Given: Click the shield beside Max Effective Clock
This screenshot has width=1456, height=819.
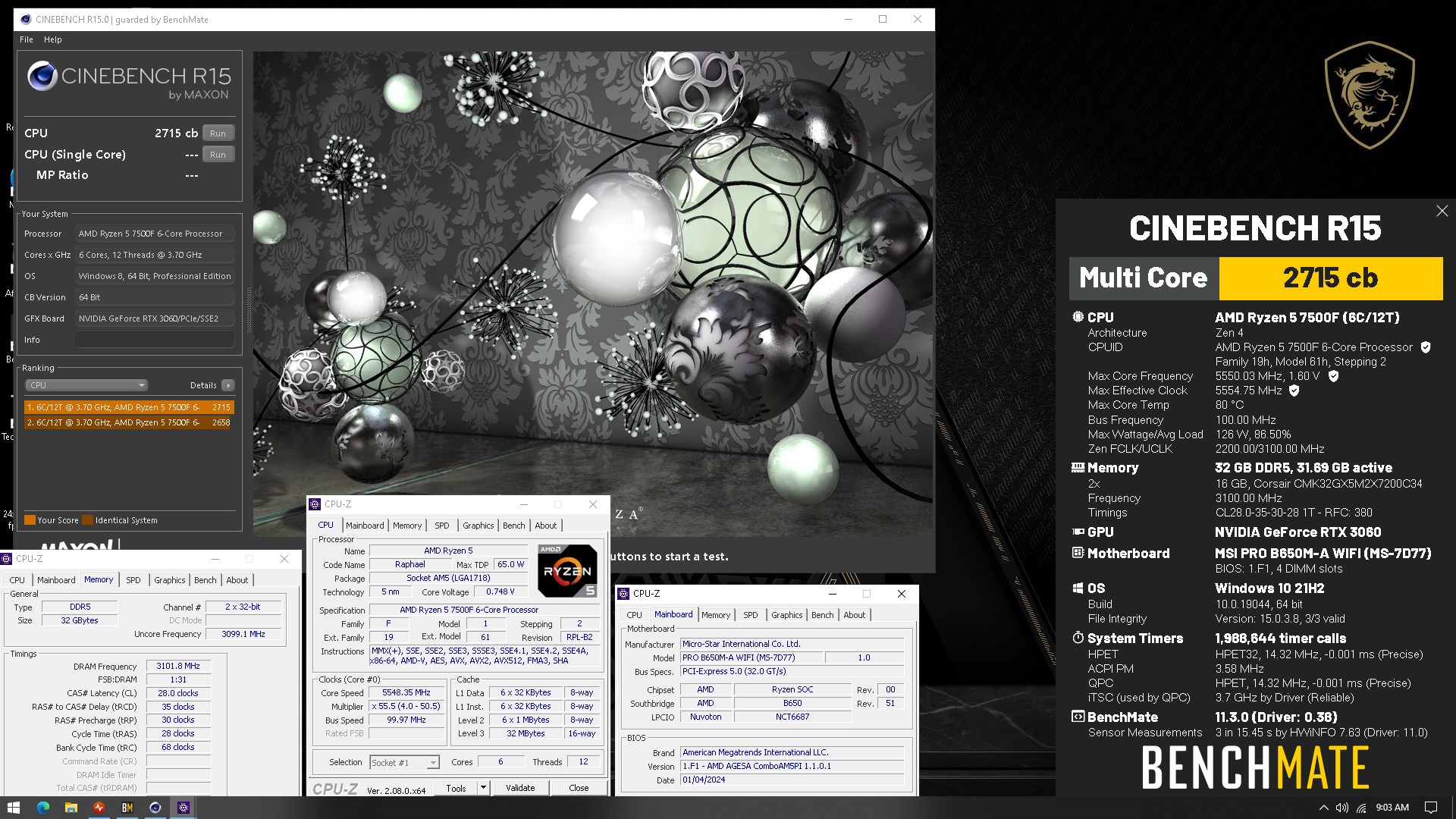Looking at the screenshot, I should 1294,391.
